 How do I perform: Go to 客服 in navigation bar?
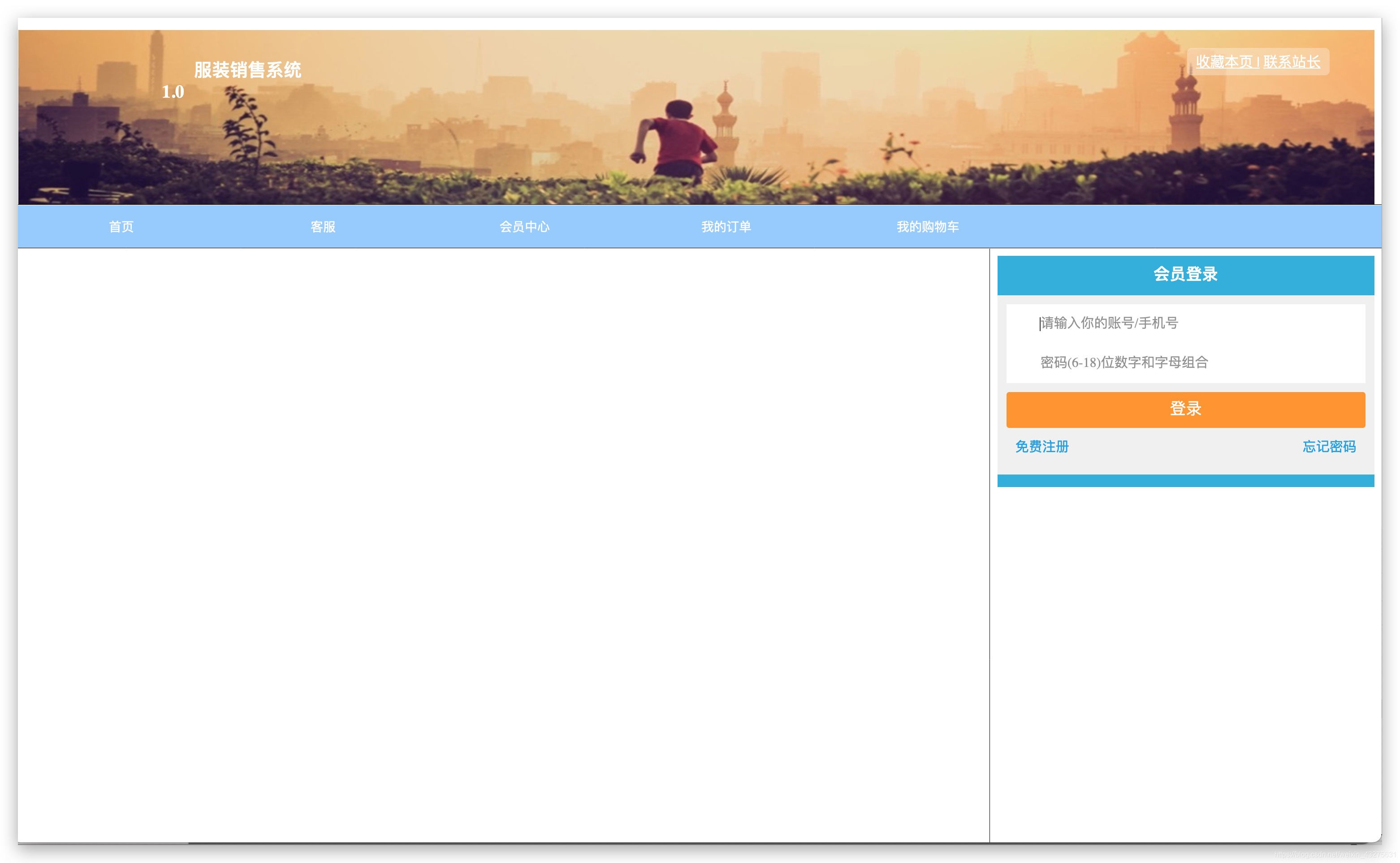323,227
